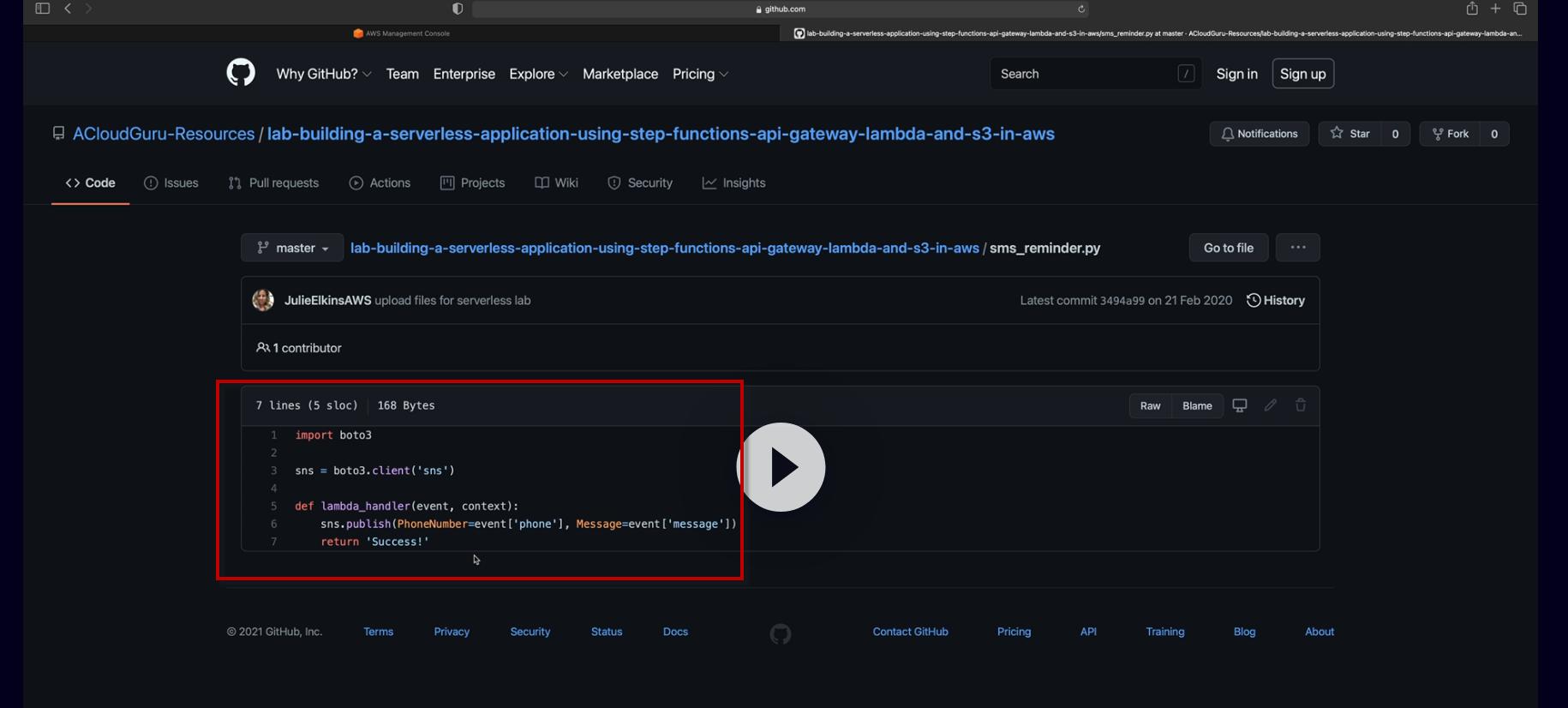View the Insights tab
This screenshot has height=708, width=1568.
(x=734, y=183)
